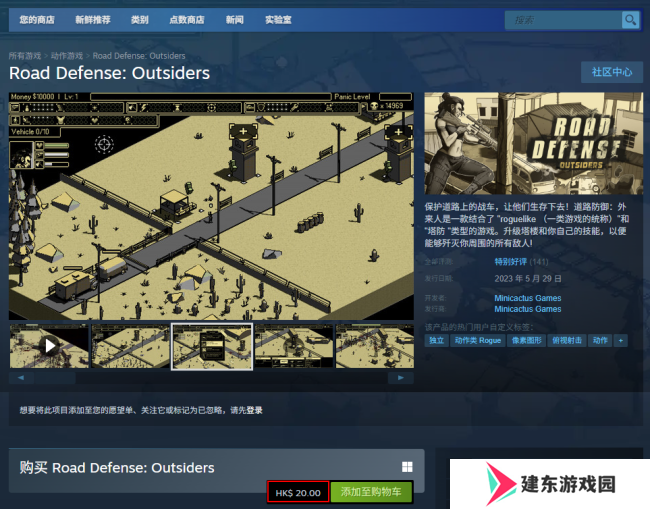650x509 pixels.
Task: Go to 动作游戏 breadcrumb
Action: pos(67,56)
